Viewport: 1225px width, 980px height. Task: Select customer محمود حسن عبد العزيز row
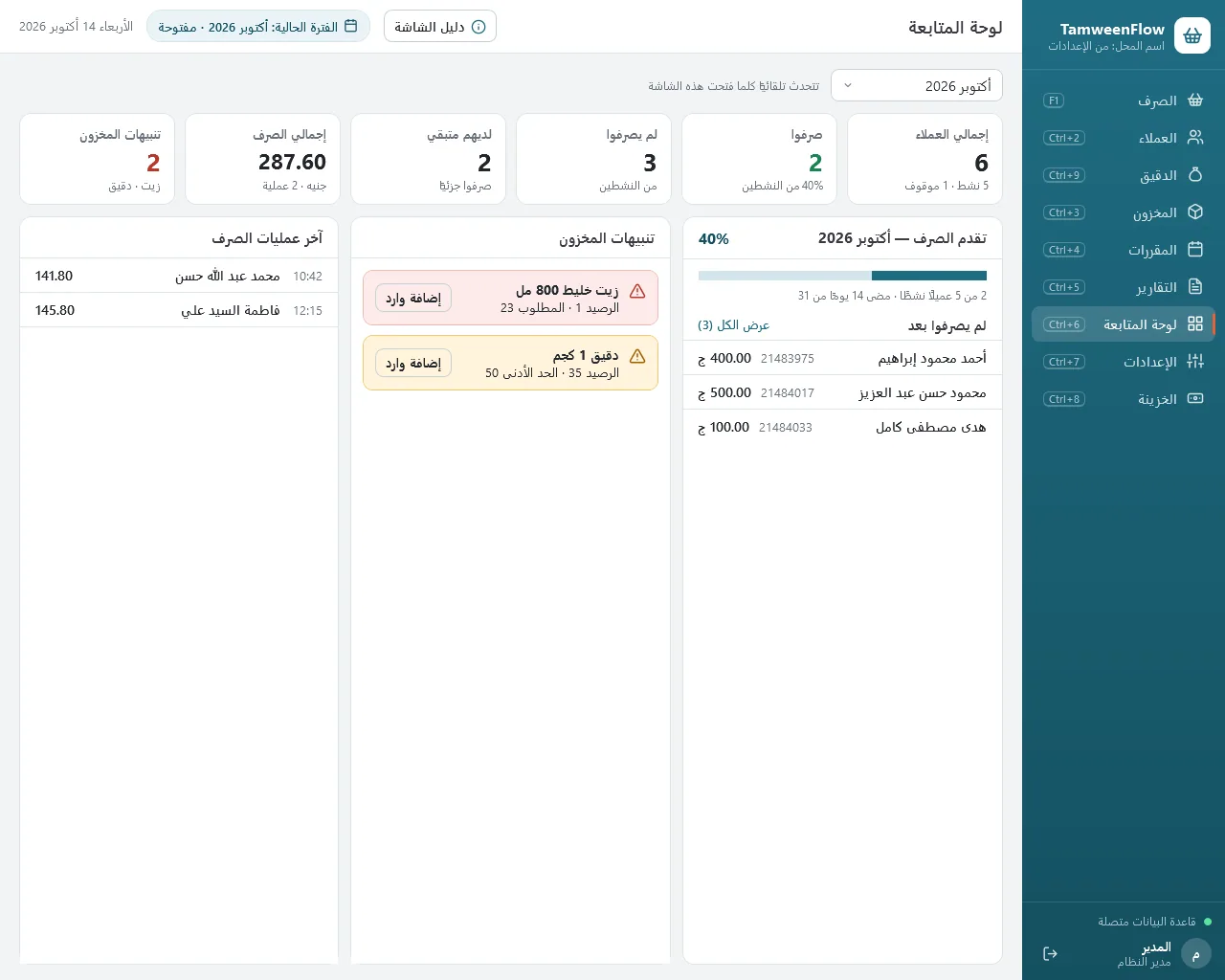coord(842,392)
